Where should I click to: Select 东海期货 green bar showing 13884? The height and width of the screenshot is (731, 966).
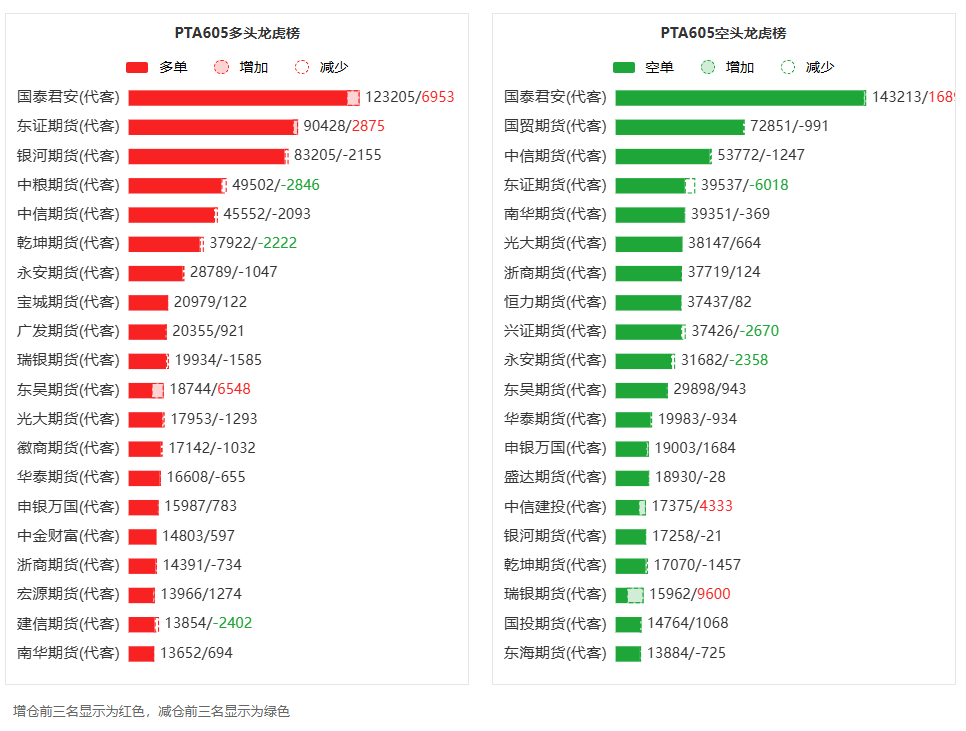(x=628, y=653)
